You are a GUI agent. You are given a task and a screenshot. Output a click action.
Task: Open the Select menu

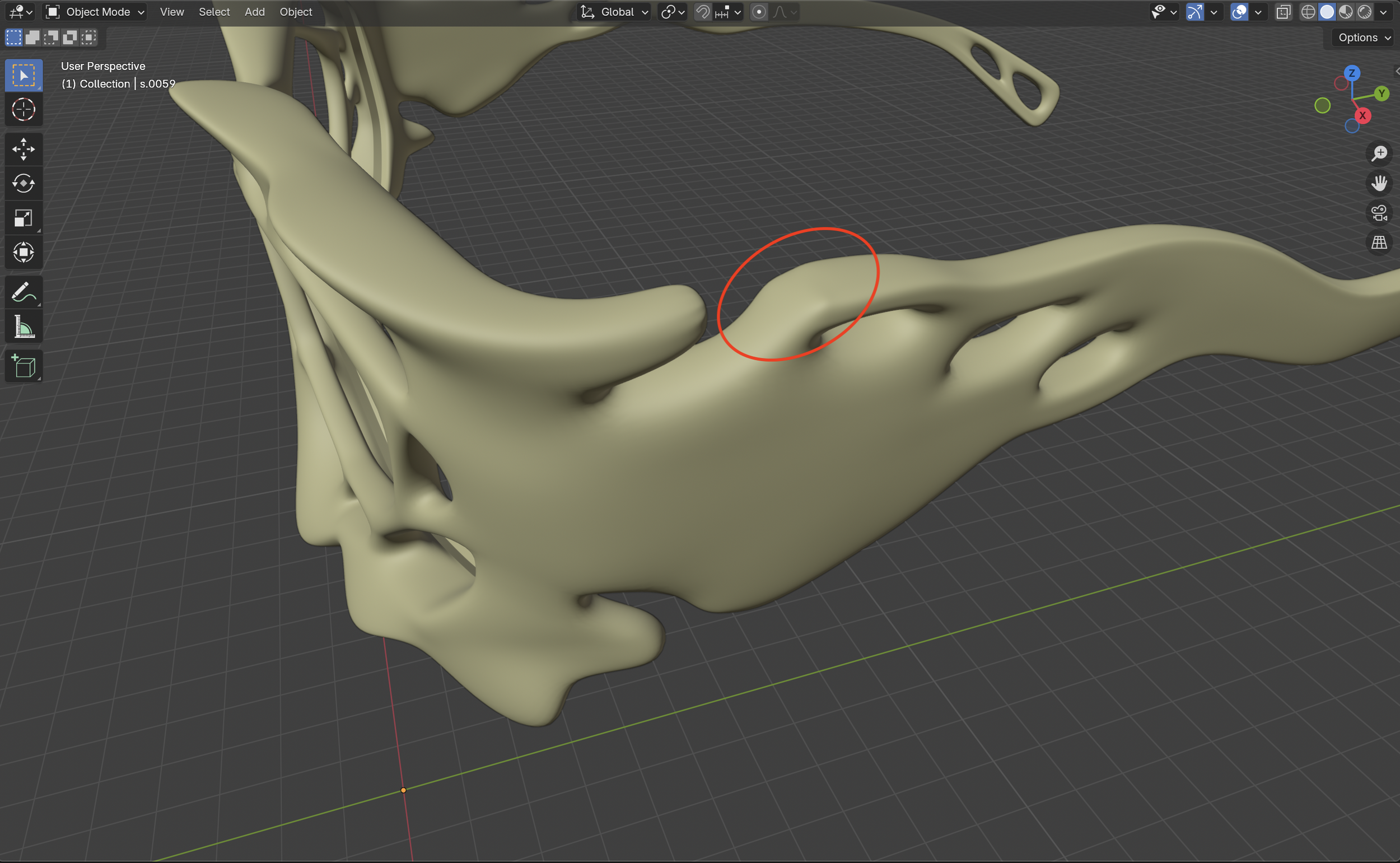(x=214, y=12)
